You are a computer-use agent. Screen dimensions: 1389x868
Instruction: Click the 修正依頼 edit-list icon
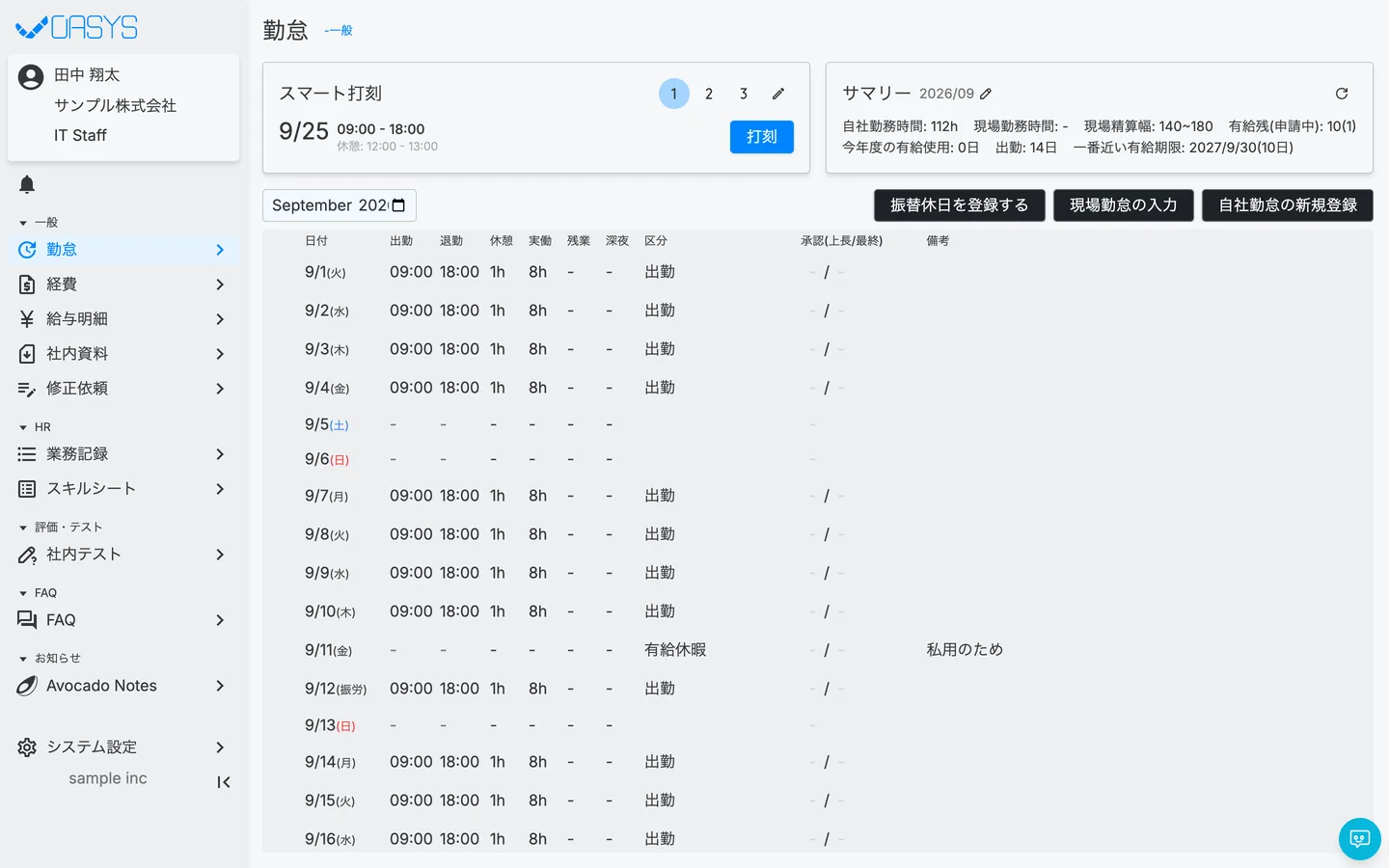click(27, 389)
